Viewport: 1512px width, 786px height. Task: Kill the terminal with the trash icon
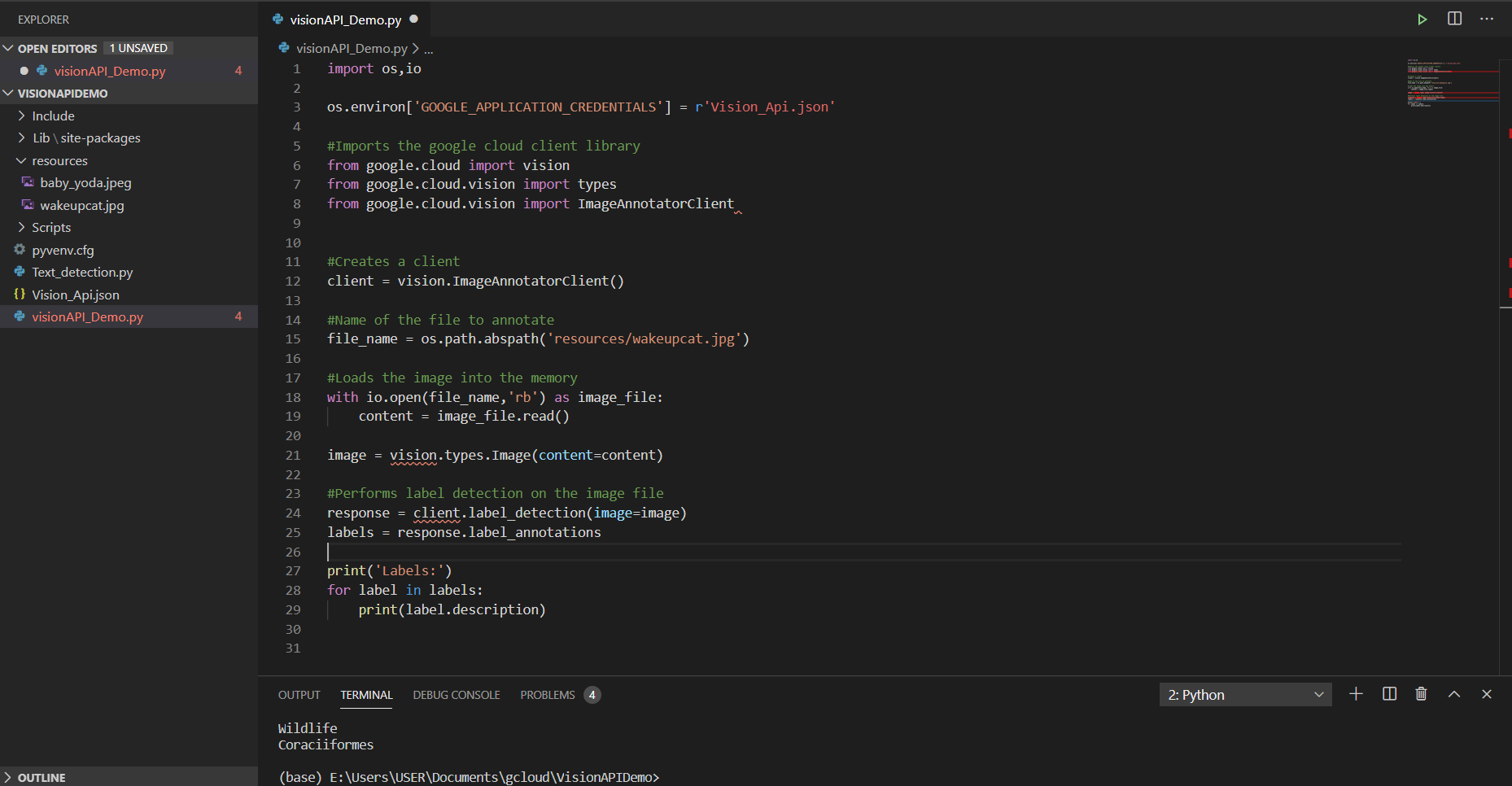[1422, 694]
